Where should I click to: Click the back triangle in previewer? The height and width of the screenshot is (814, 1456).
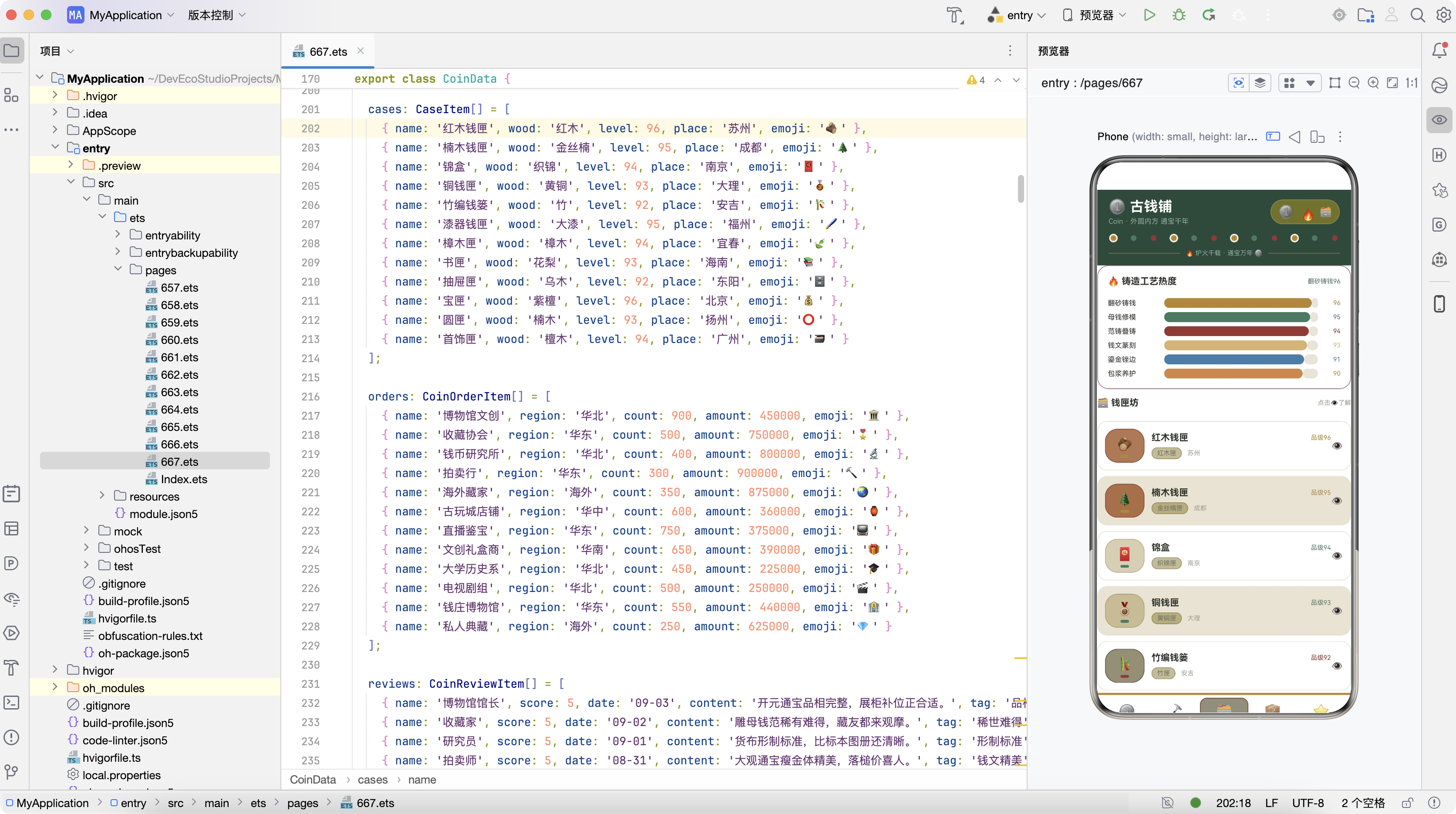coord(1294,137)
